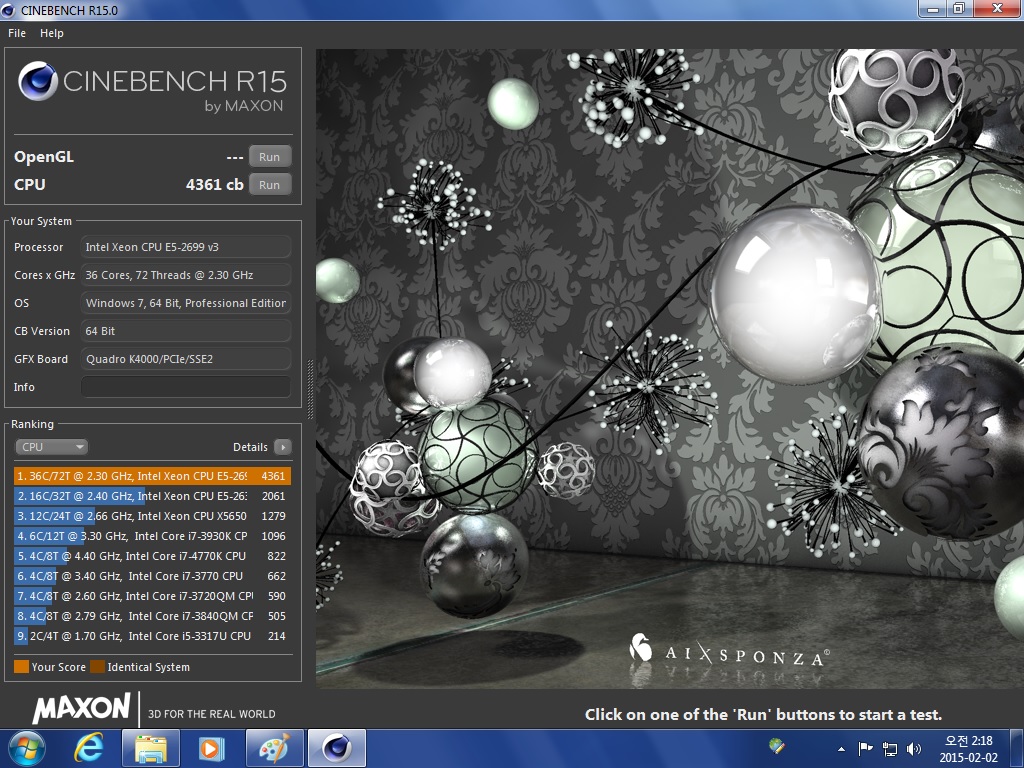1024x768 pixels.
Task: Show hidden system tray icons
Action: [x=841, y=749]
